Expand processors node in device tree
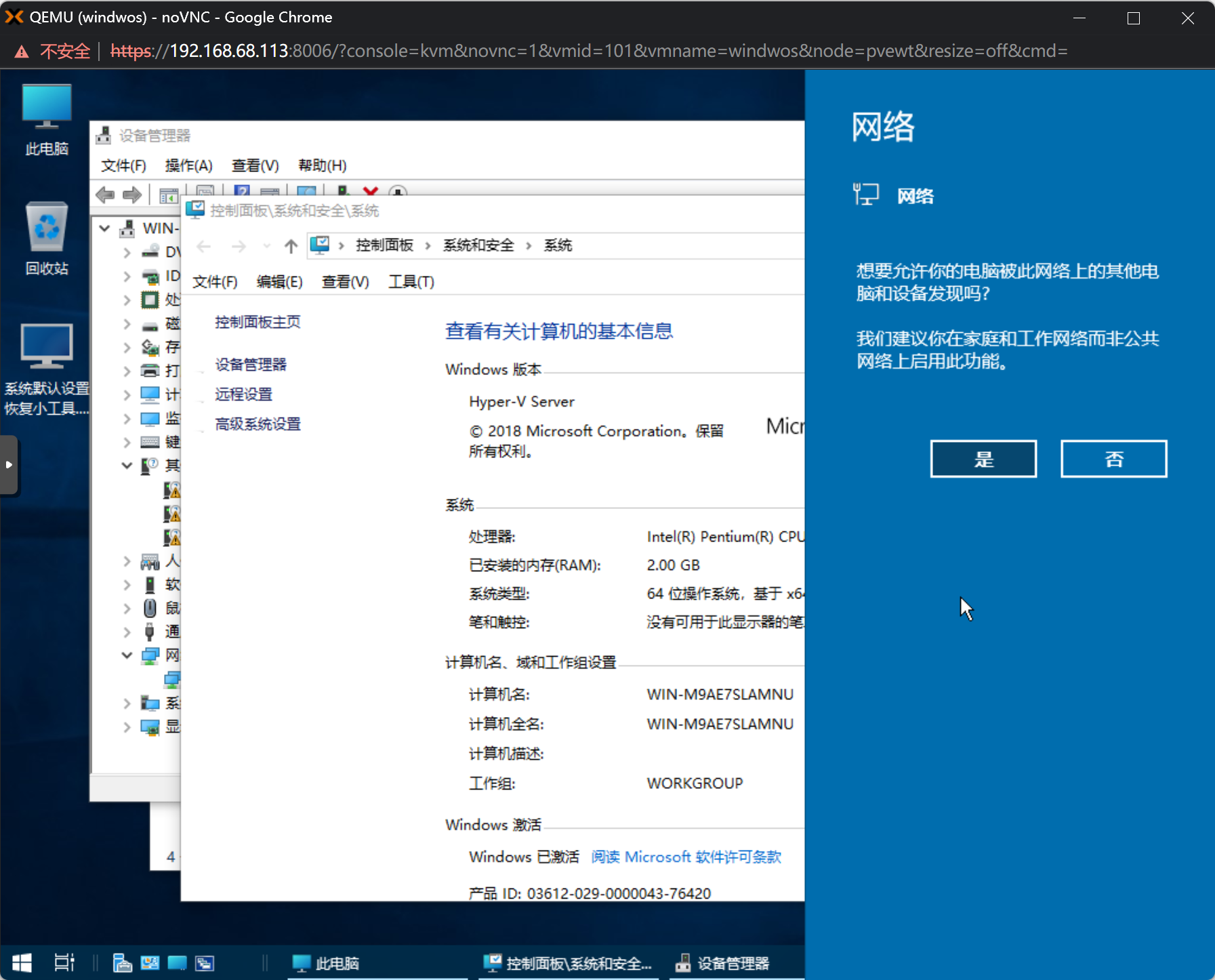Viewport: 1215px width, 980px height. click(127, 300)
